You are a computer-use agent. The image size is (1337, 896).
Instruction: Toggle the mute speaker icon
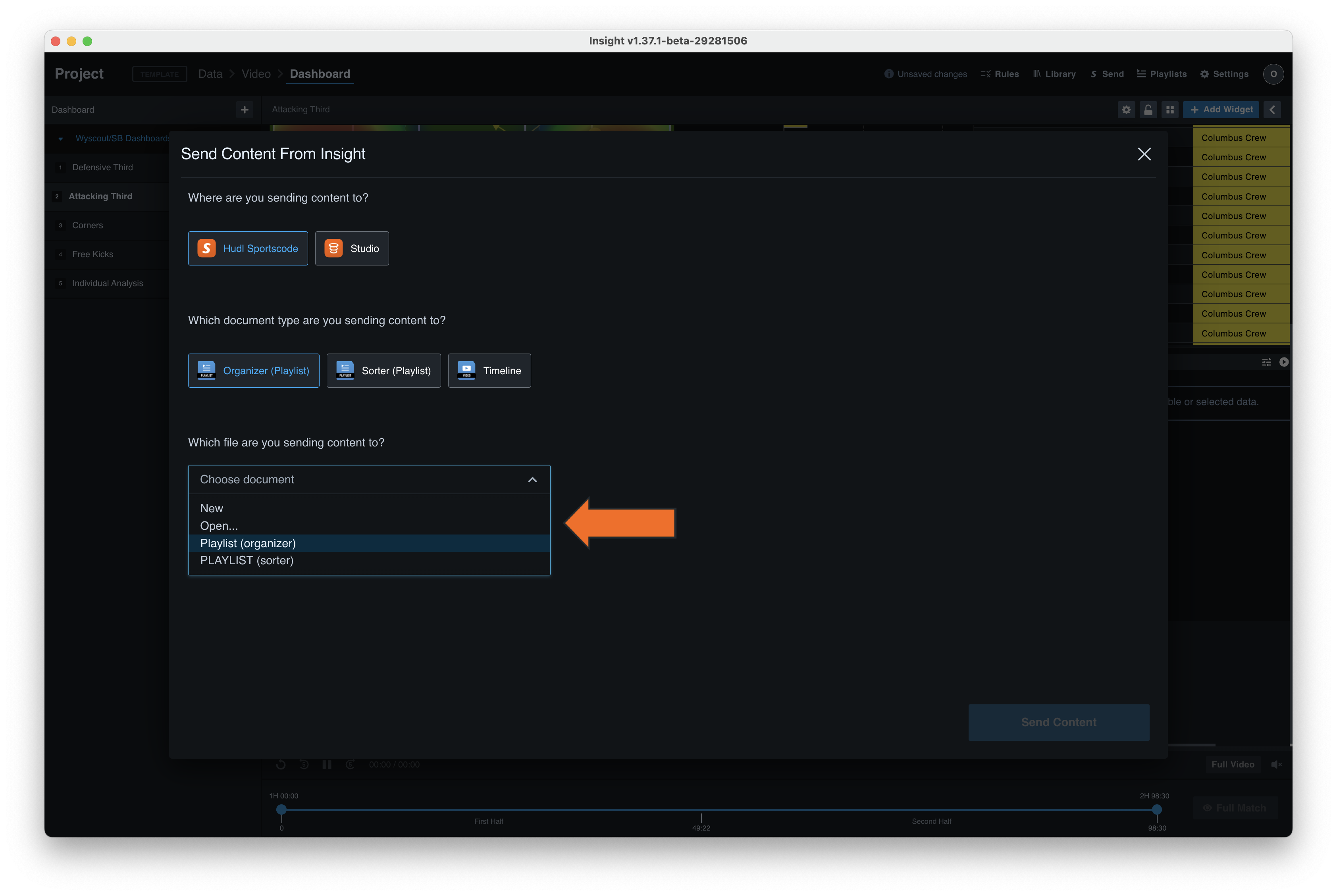coord(1276,765)
